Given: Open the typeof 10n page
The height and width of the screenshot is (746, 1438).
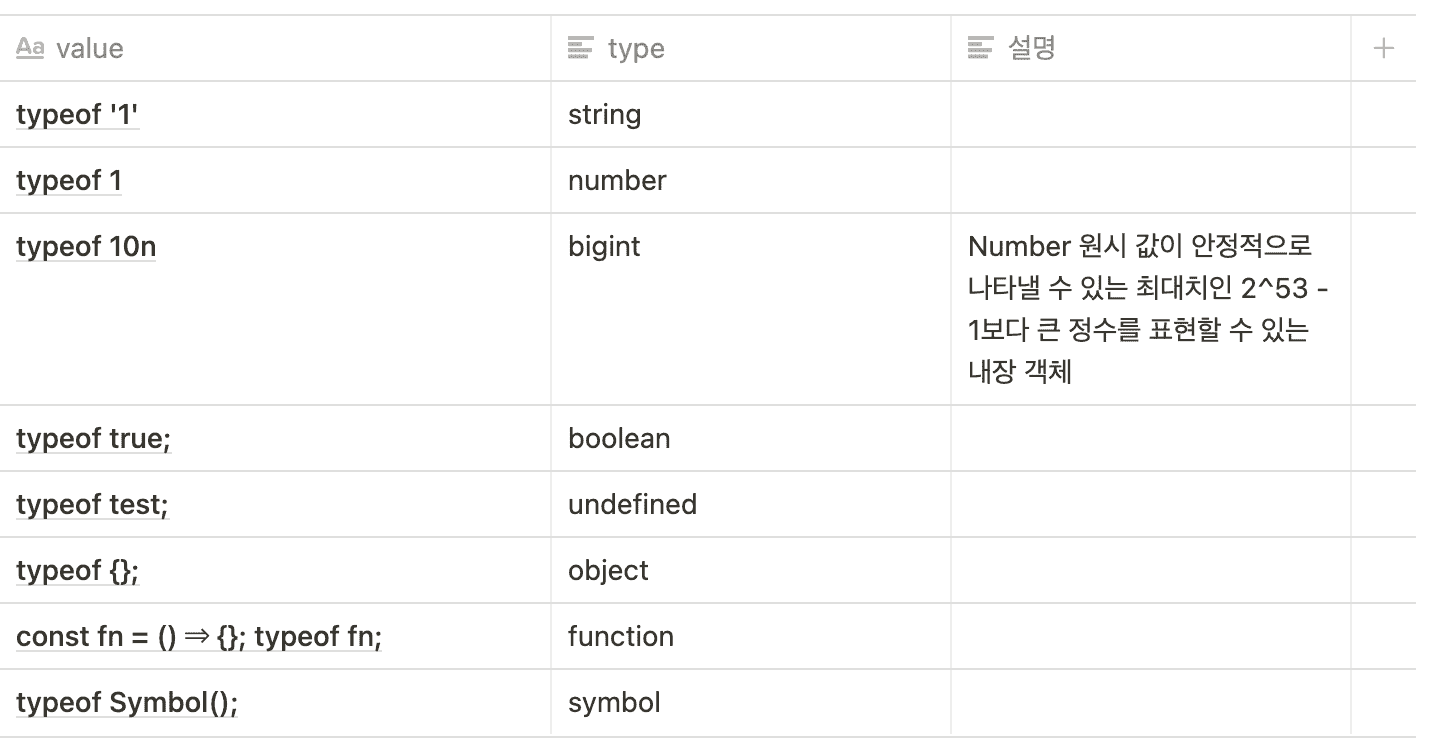Looking at the screenshot, I should pos(86,247).
